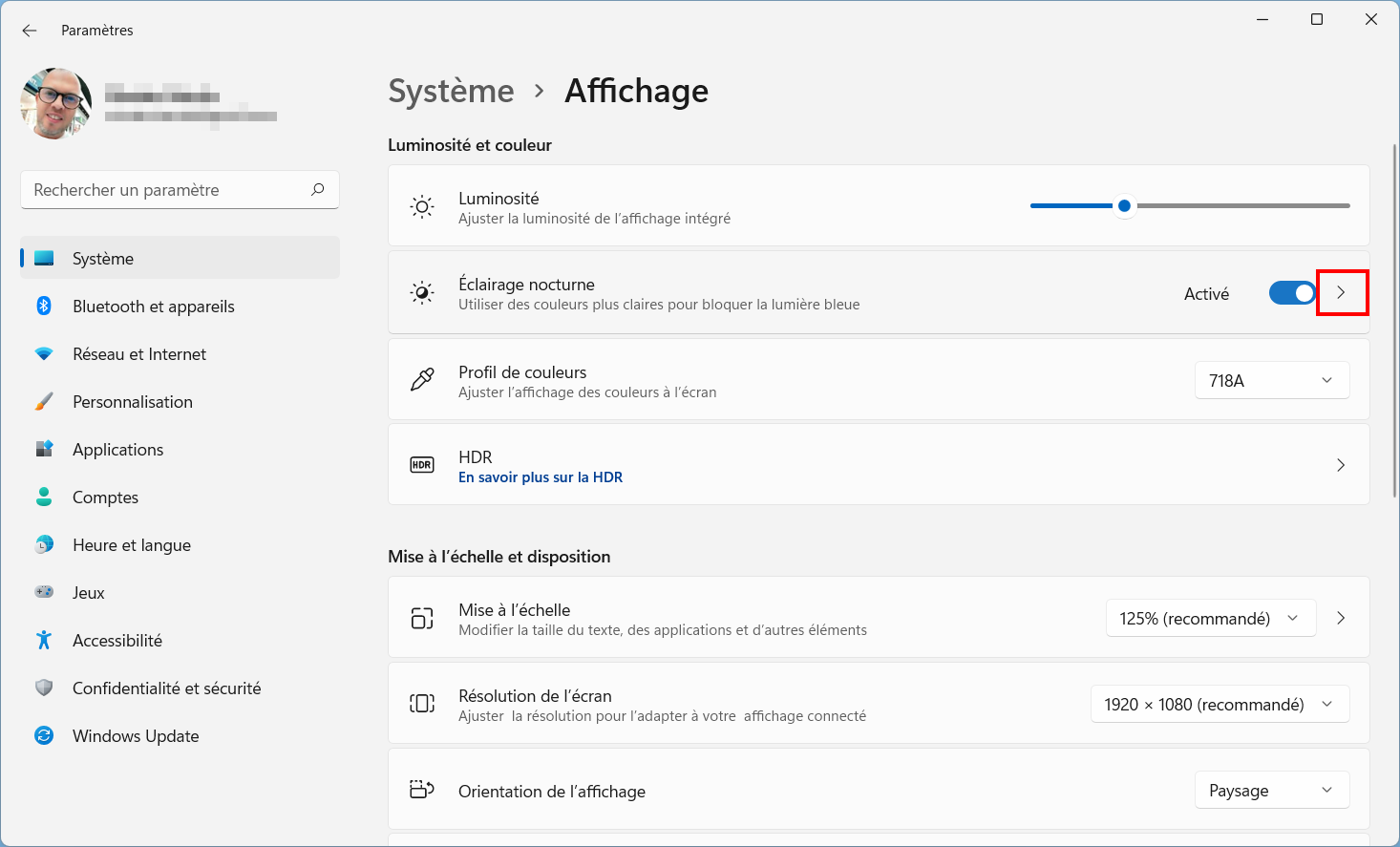Click the Activé status text
Screen dimensions: 1400x847
point(1206,294)
